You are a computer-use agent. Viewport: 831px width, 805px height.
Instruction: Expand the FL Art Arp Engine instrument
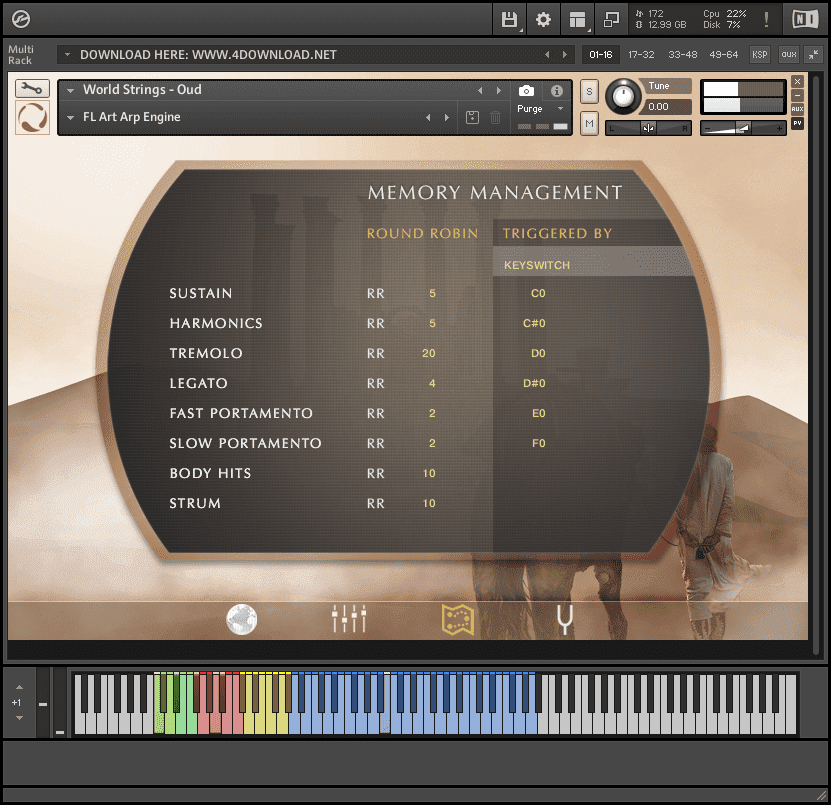[68, 117]
